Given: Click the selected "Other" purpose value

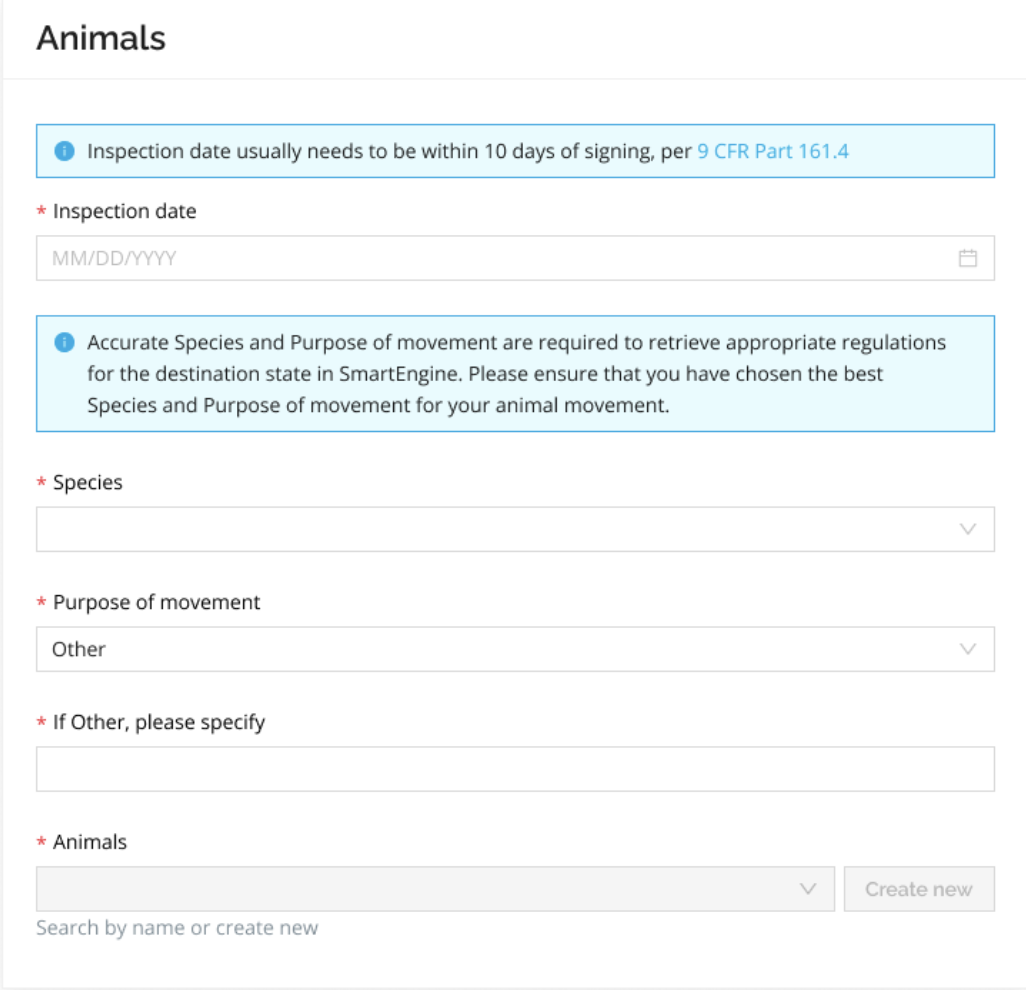Looking at the screenshot, I should coord(79,649).
